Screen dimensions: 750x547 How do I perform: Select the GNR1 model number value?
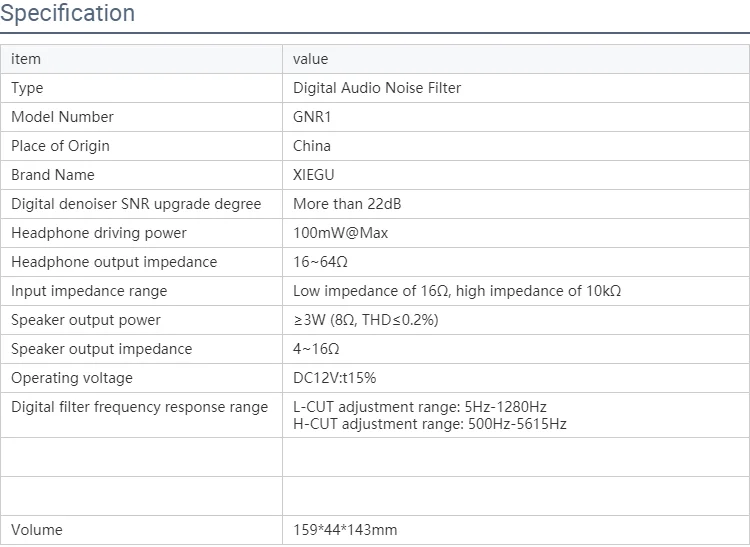coord(312,117)
